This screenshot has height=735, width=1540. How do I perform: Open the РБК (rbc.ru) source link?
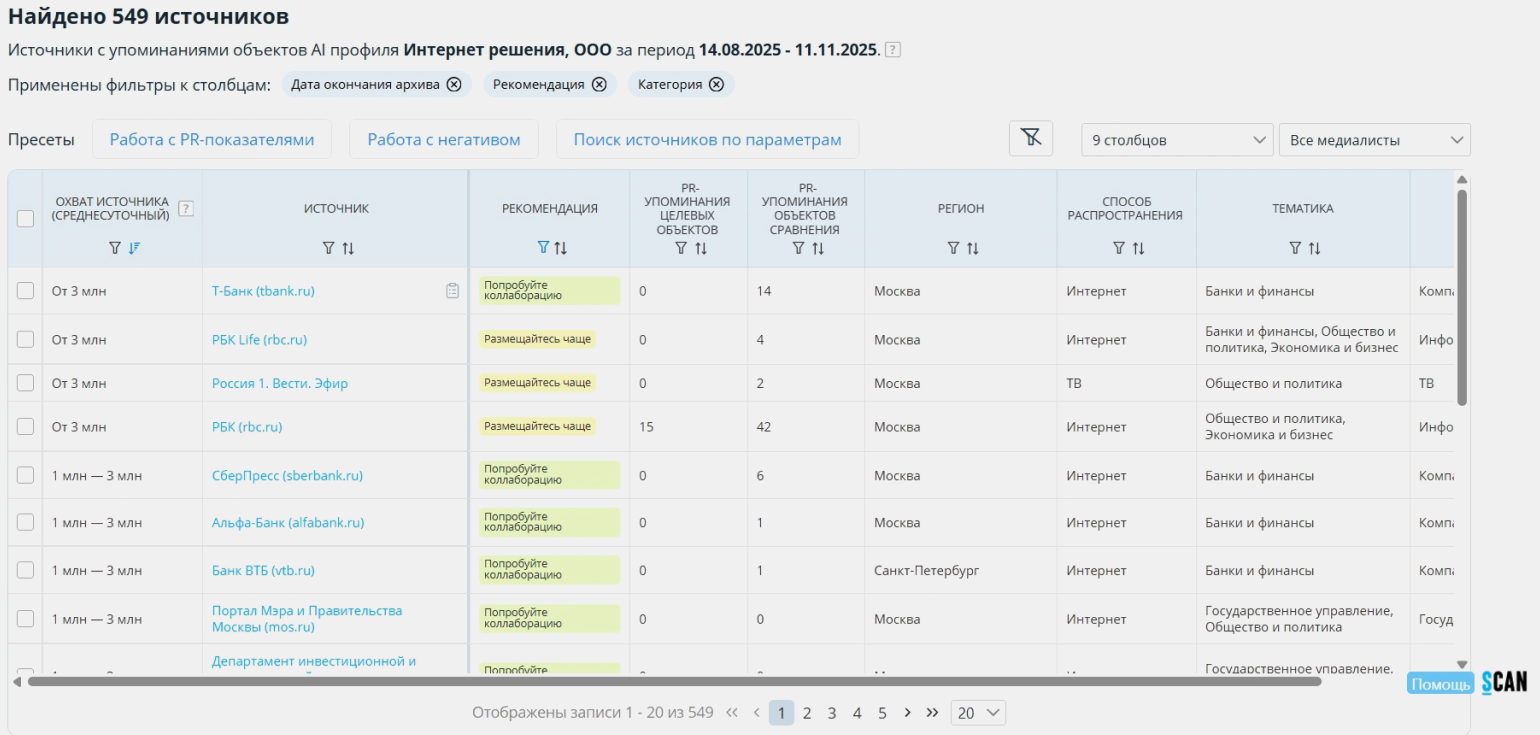pyautogui.click(x=247, y=427)
